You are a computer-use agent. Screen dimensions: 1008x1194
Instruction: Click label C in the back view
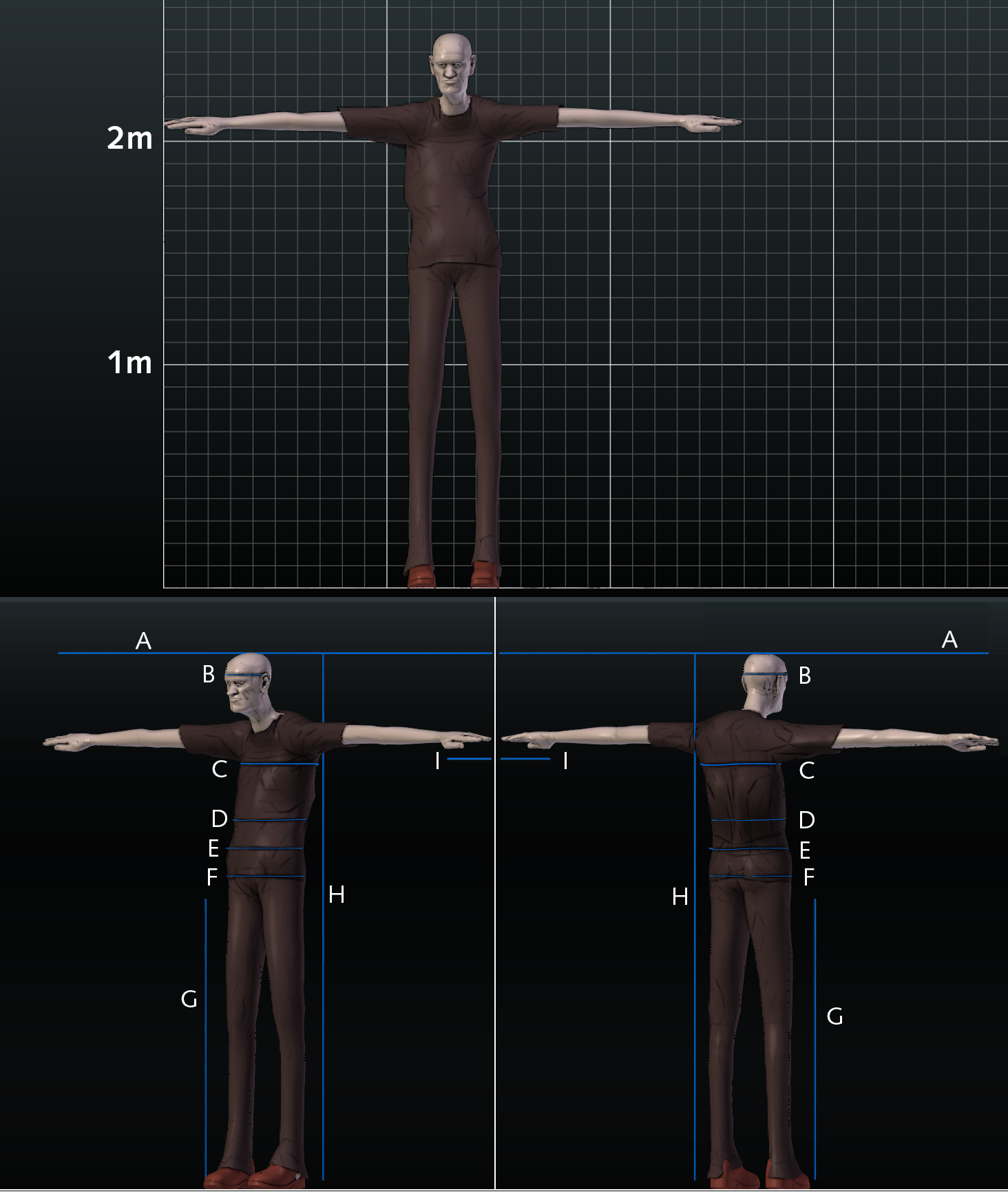[x=806, y=771]
